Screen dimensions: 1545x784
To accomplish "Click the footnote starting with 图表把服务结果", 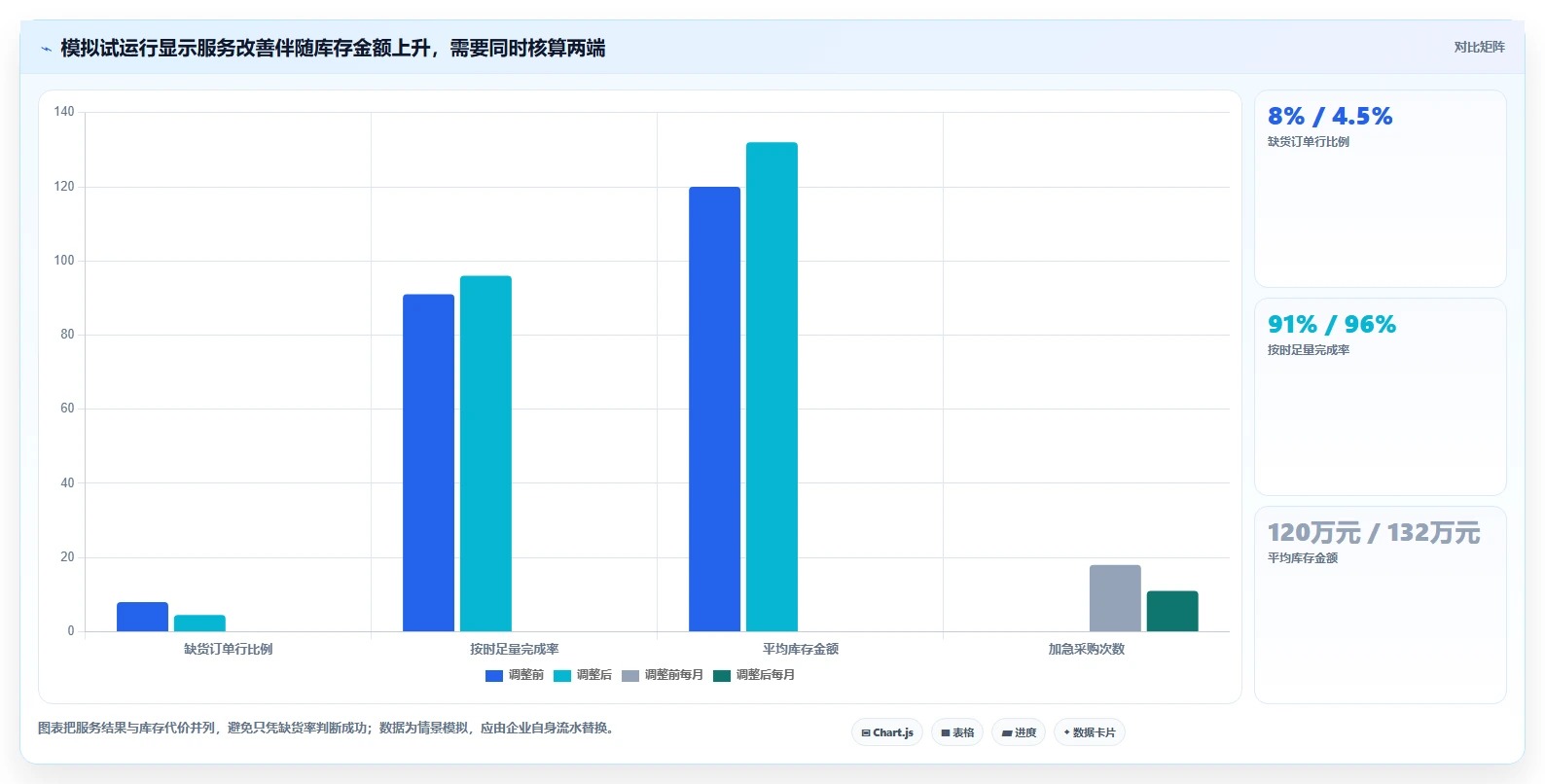I will (x=328, y=728).
